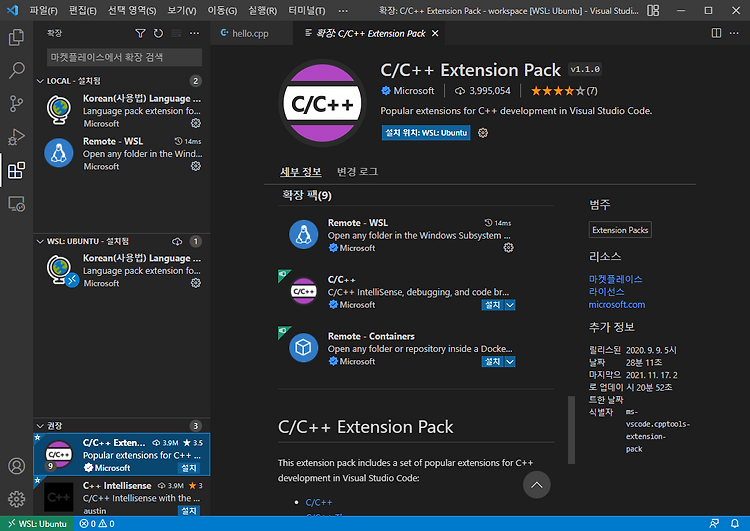Open Remote Explorer view
Screen dimensions: 750x531
point(16,204)
